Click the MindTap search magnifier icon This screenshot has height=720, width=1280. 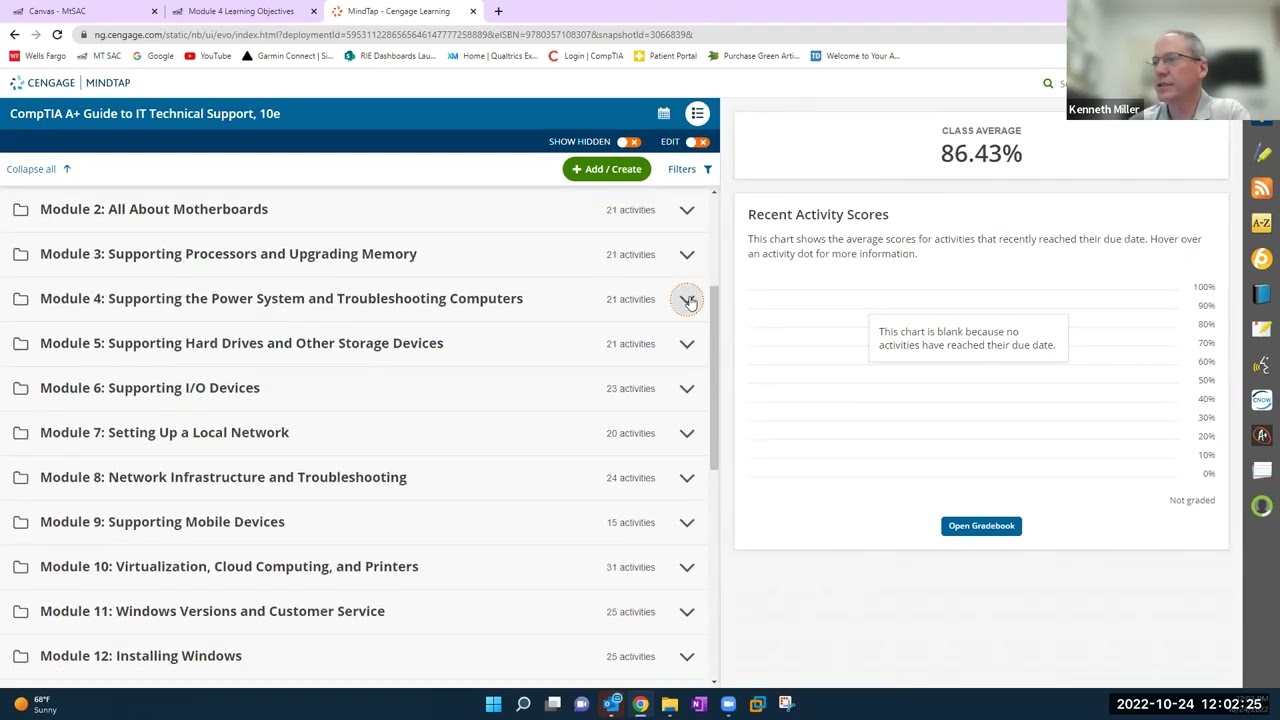point(1048,84)
